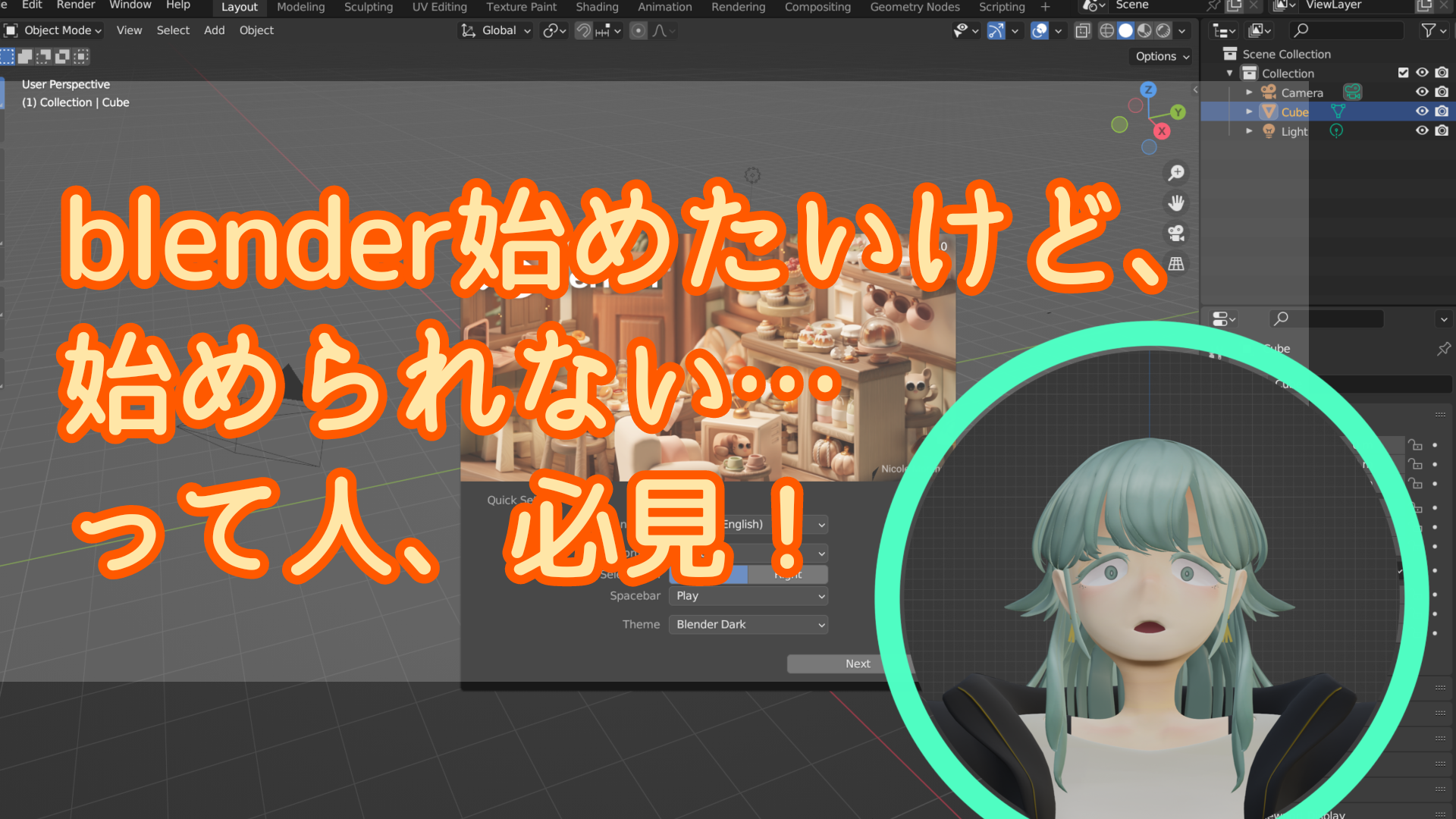Open the viewport shading options dropdown arrow
The height and width of the screenshot is (819, 1456).
click(1181, 30)
